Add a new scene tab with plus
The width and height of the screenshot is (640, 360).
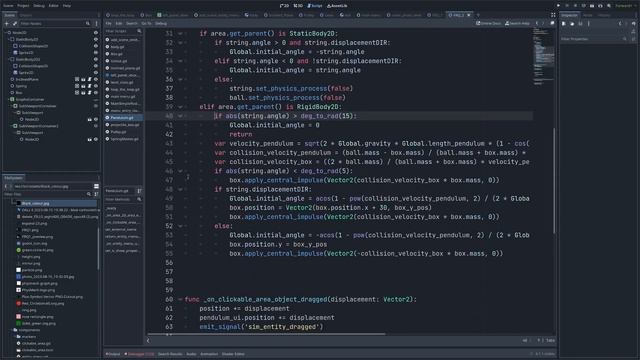click(x=478, y=15)
